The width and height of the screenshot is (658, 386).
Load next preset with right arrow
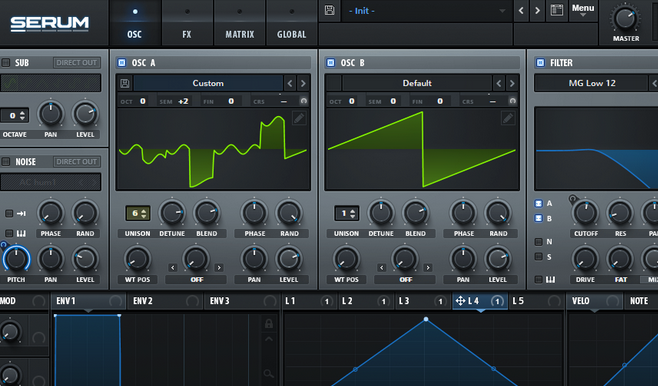pos(537,10)
